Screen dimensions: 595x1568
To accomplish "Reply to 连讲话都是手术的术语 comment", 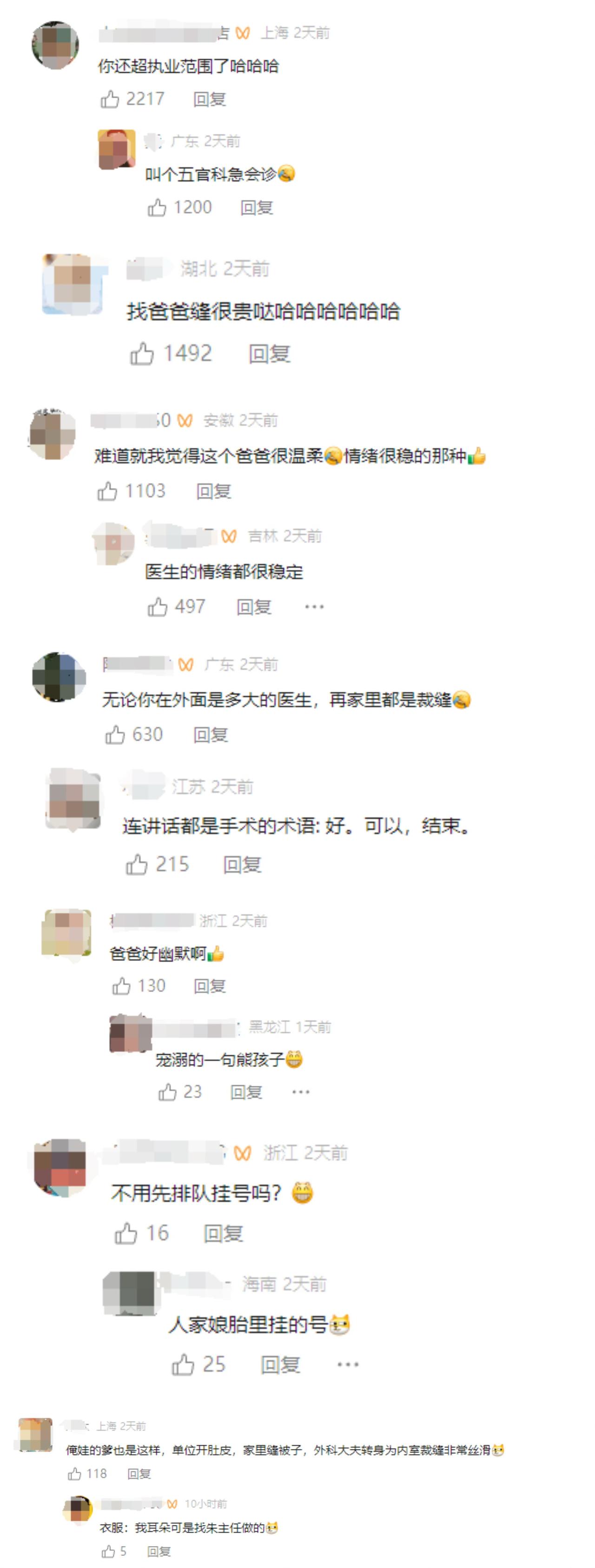I will (x=242, y=865).
